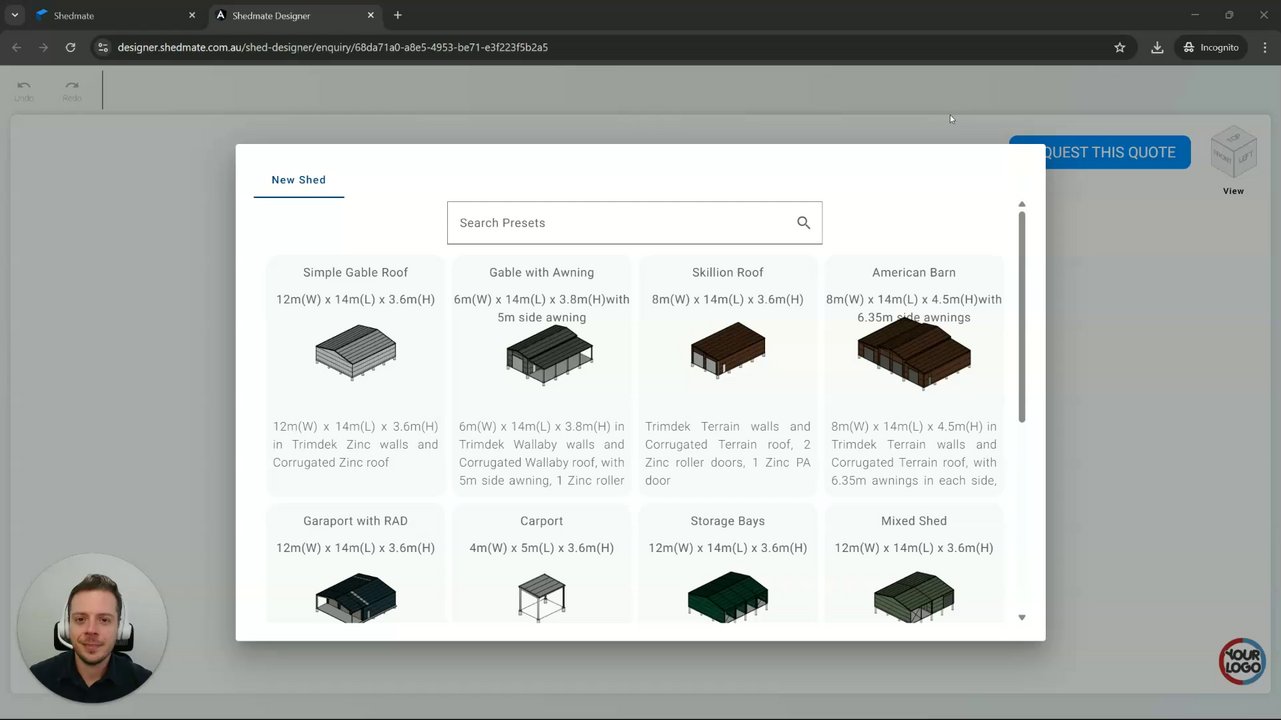This screenshot has width=1281, height=720.
Task: Click Gable with Awning description with Wallaby walls
Action: [x=542, y=453]
